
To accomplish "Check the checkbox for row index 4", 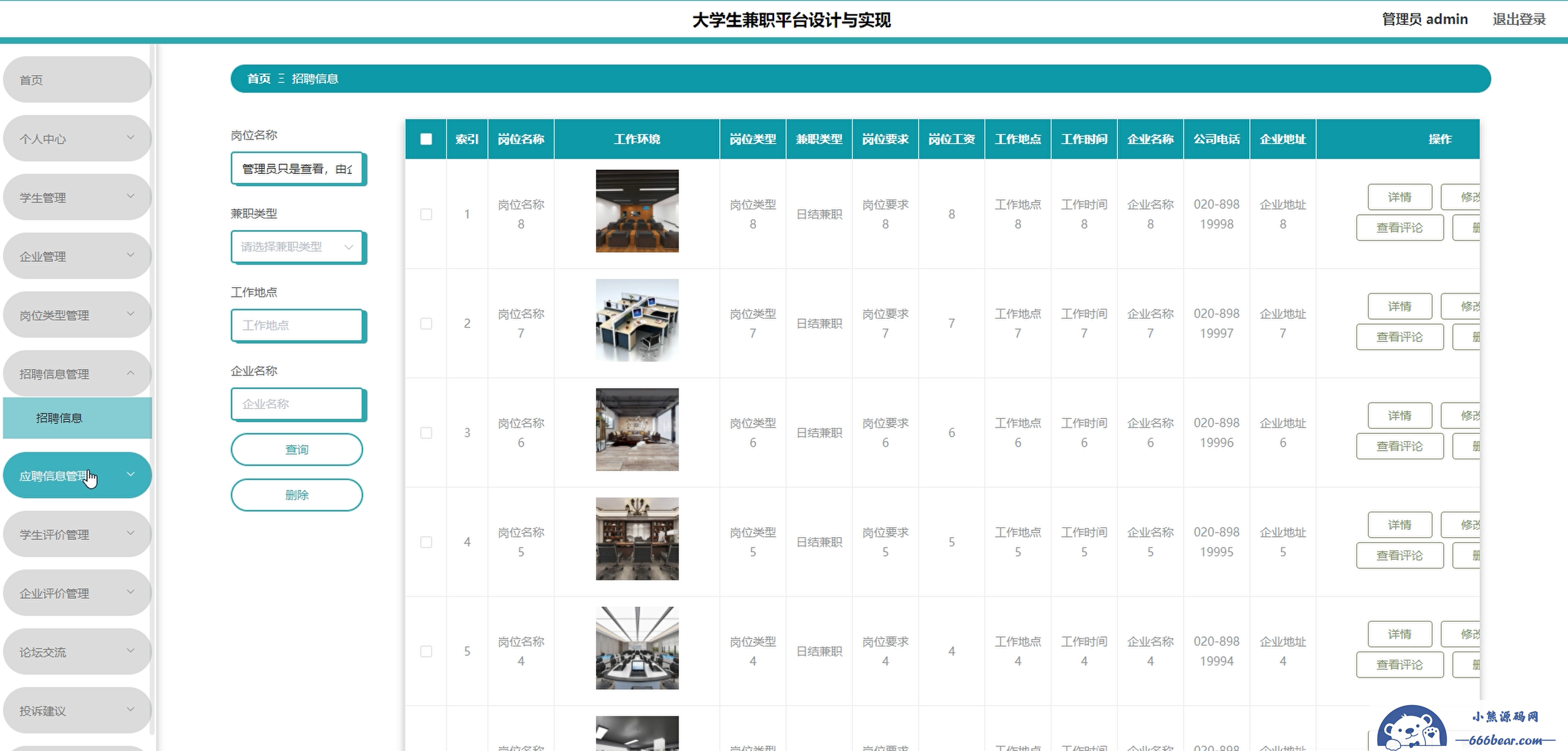I will 426,542.
